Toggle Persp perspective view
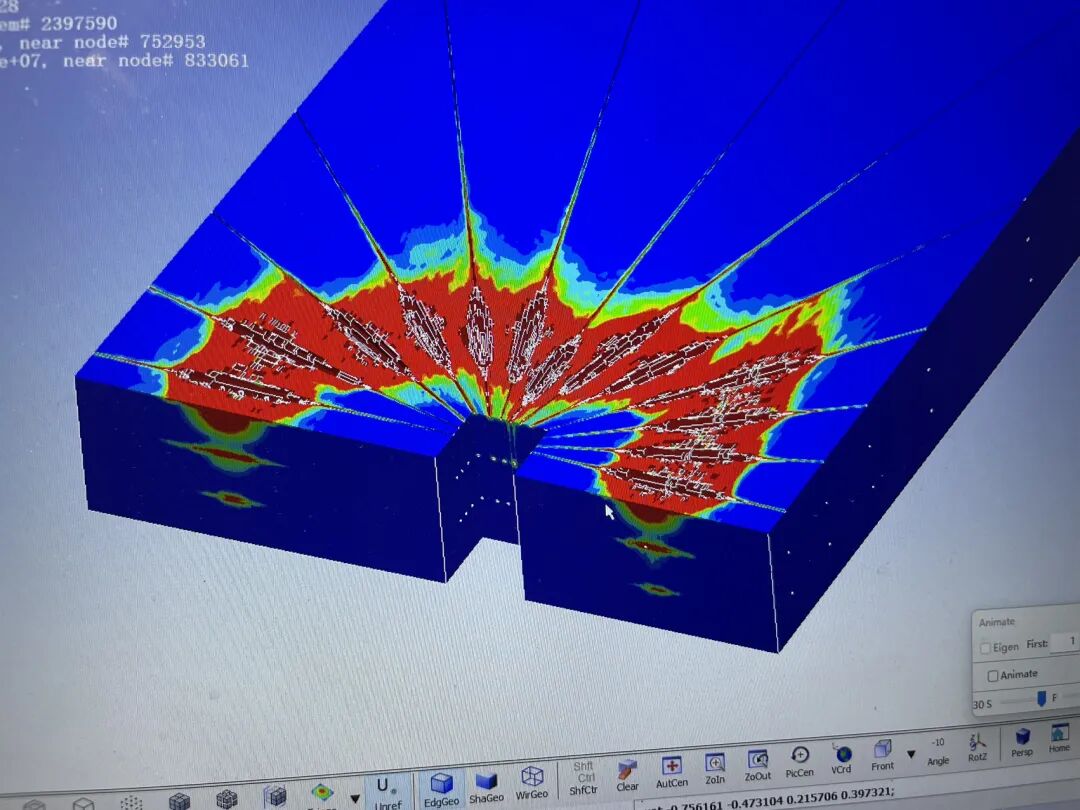This screenshot has width=1080, height=810. point(1022,743)
